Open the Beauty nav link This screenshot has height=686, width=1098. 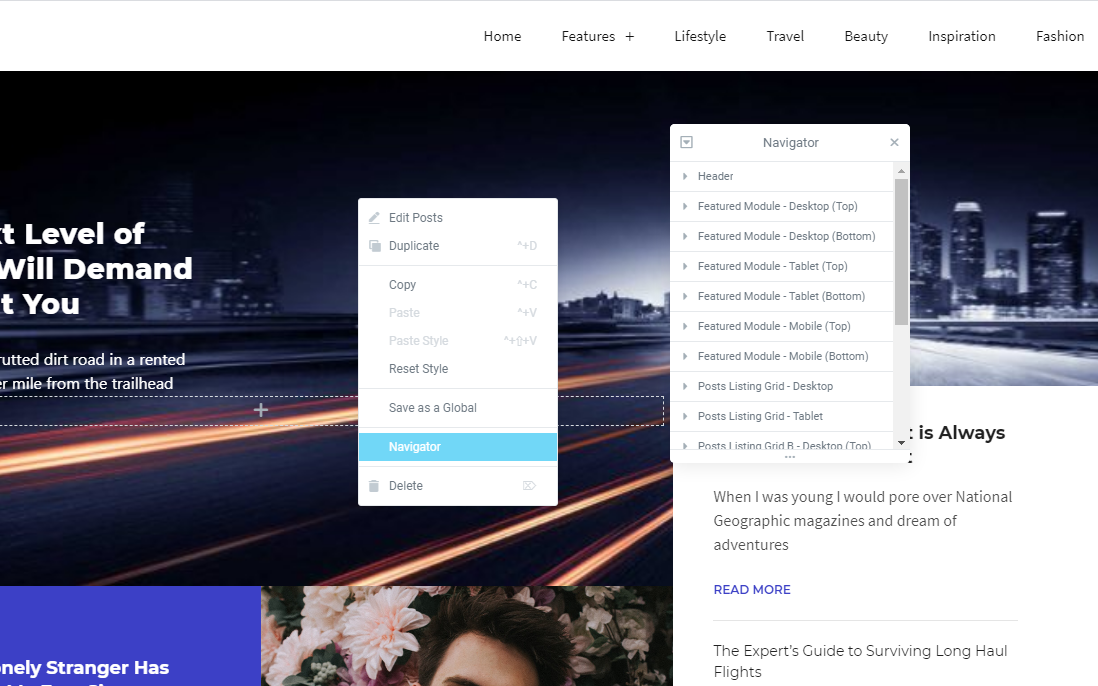[x=866, y=36]
